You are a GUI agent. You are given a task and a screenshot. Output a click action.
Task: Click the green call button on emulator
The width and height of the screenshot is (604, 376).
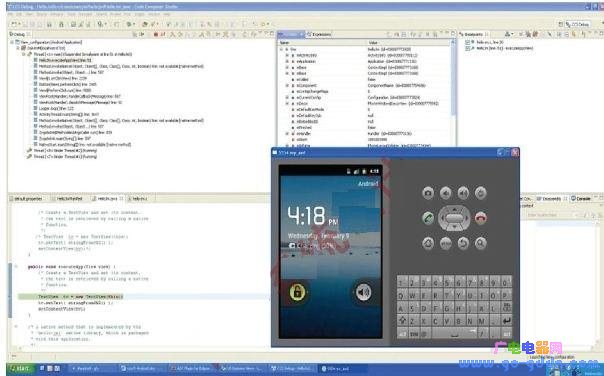tap(428, 218)
